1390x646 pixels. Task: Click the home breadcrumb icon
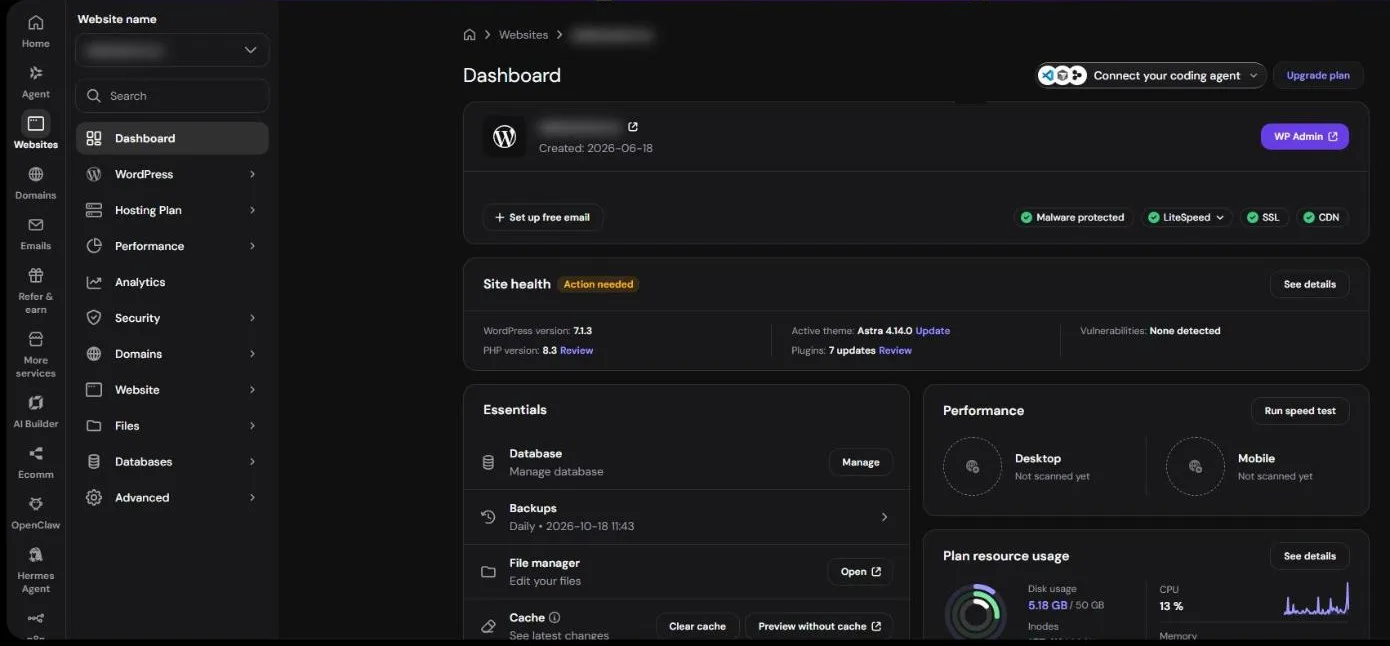pos(469,35)
